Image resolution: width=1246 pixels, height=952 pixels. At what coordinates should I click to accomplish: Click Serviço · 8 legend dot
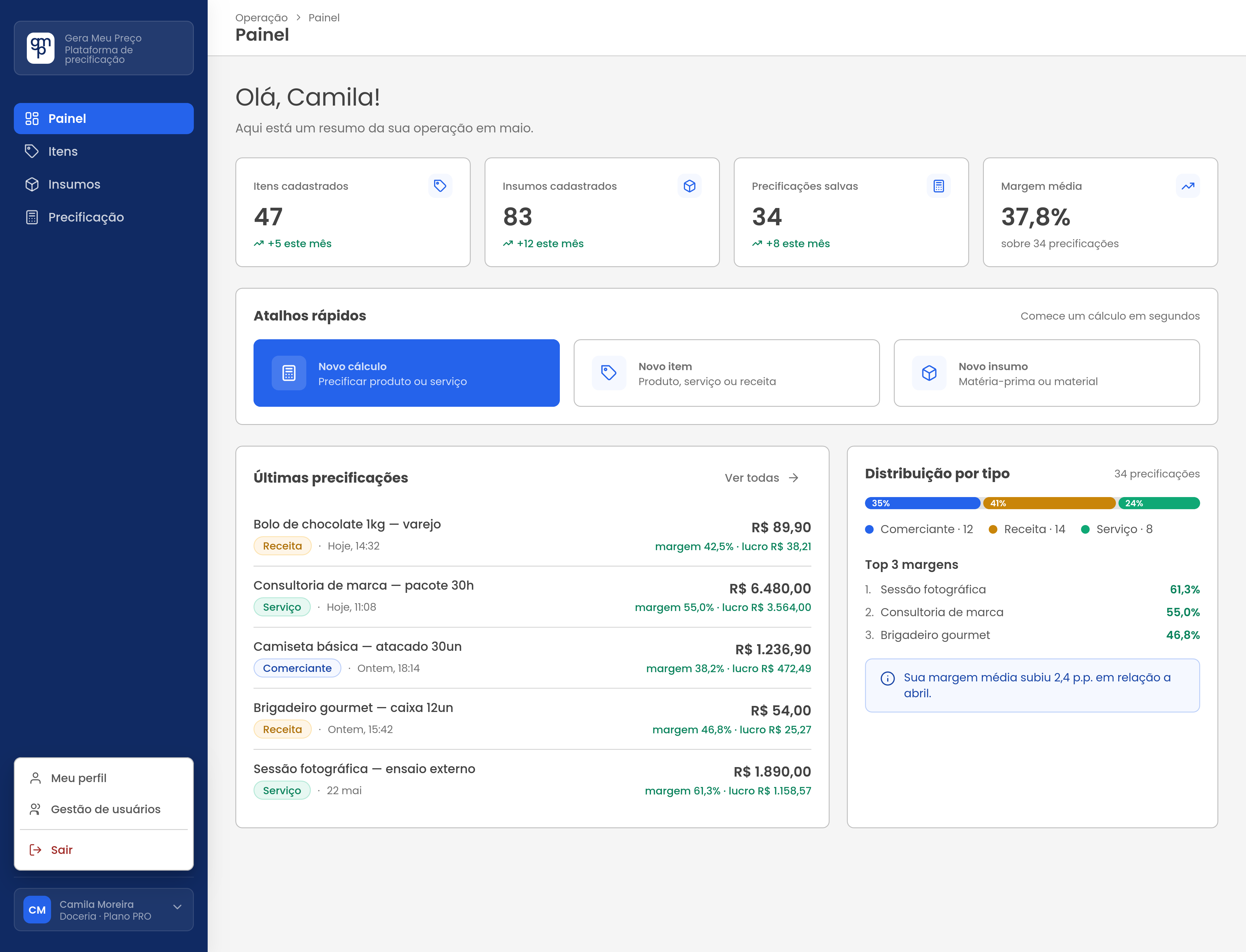pyautogui.click(x=1085, y=529)
